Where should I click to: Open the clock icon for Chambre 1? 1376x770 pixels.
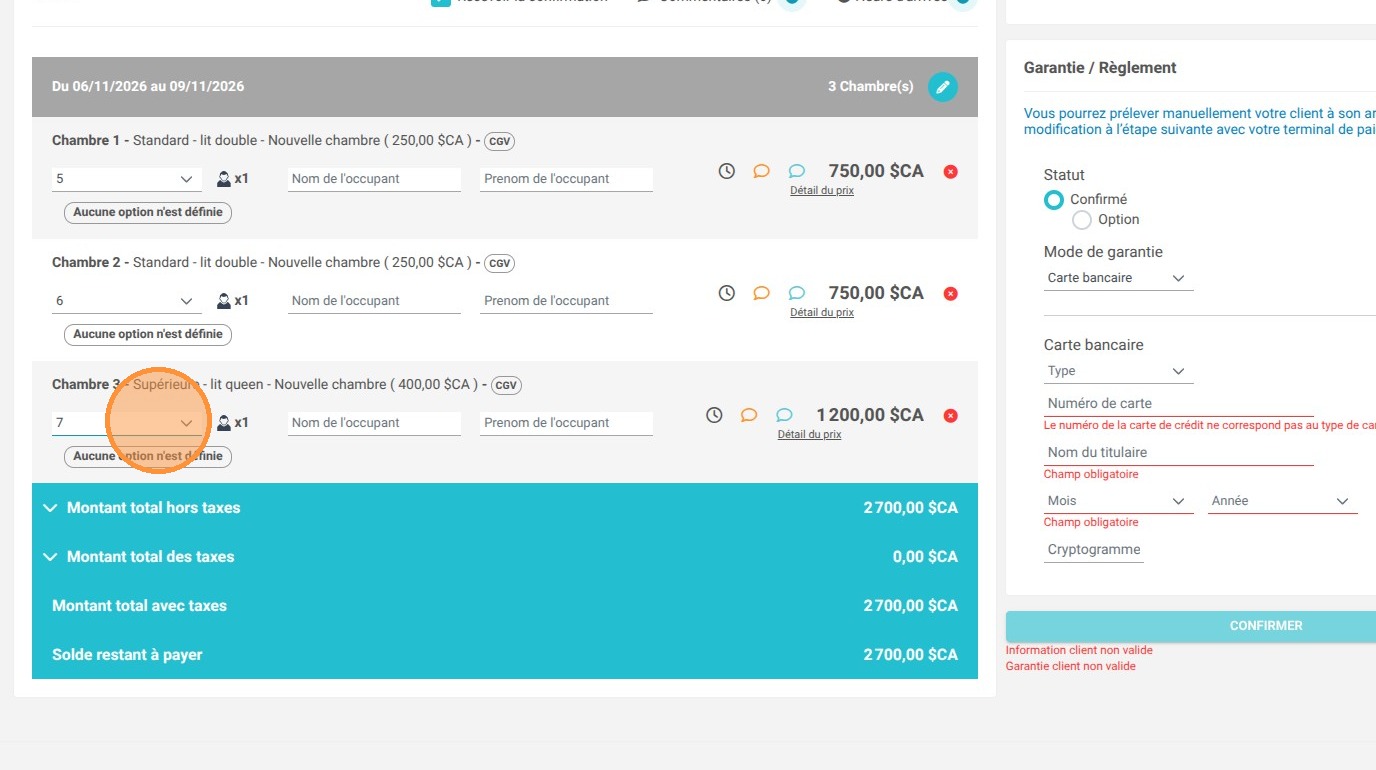point(727,171)
